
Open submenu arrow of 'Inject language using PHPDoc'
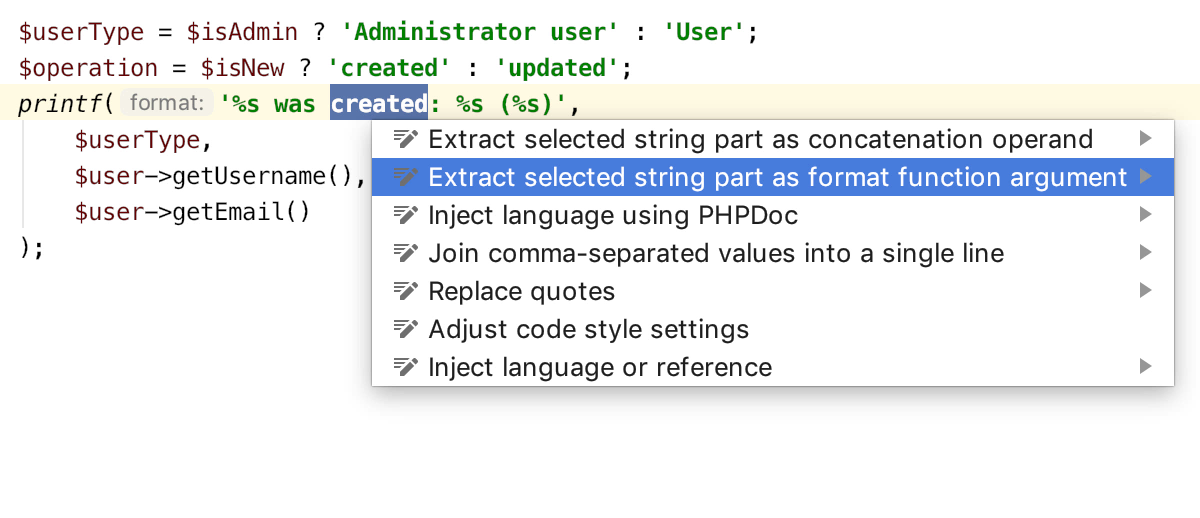coord(1146,215)
